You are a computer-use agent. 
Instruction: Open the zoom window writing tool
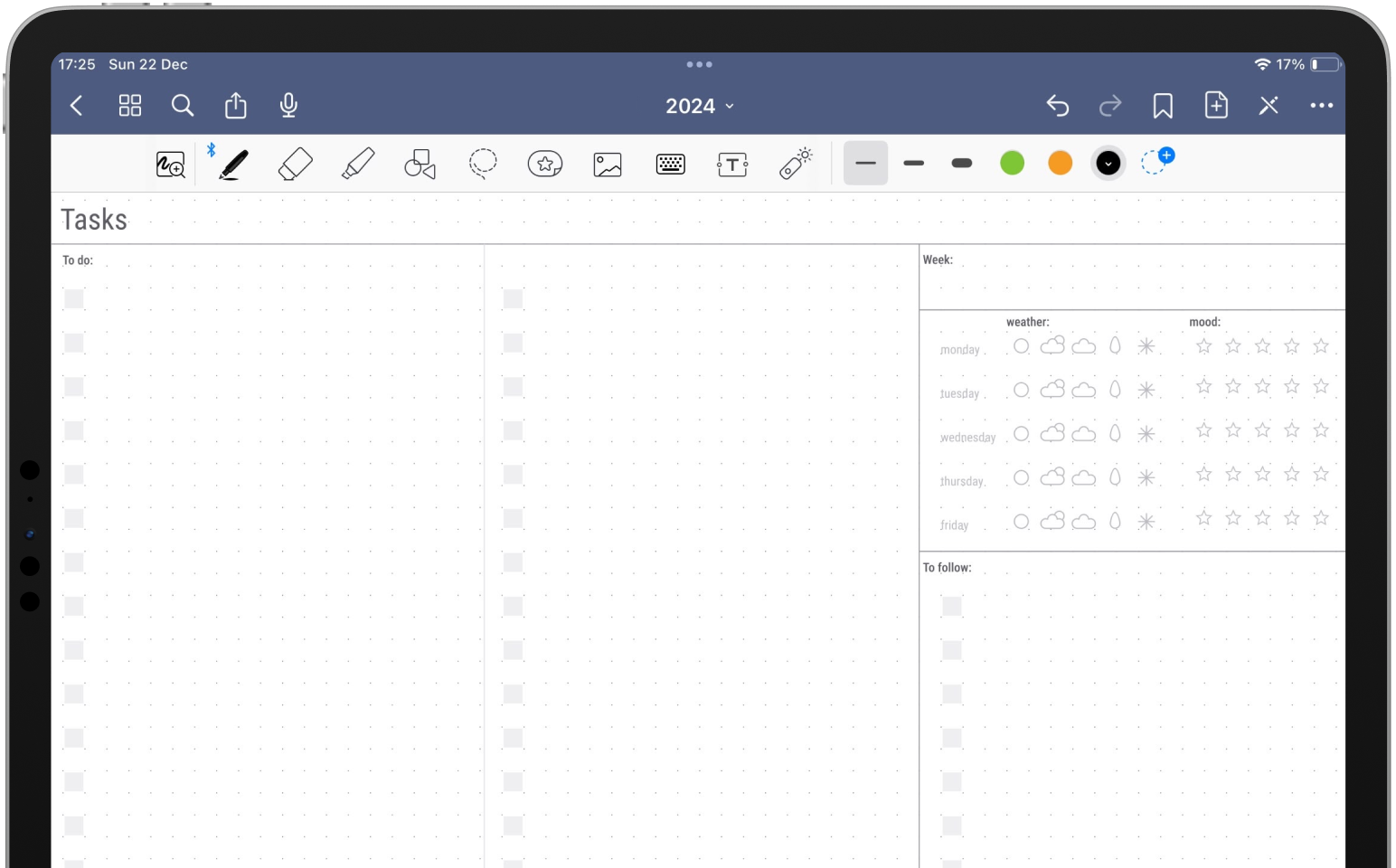pos(171,165)
